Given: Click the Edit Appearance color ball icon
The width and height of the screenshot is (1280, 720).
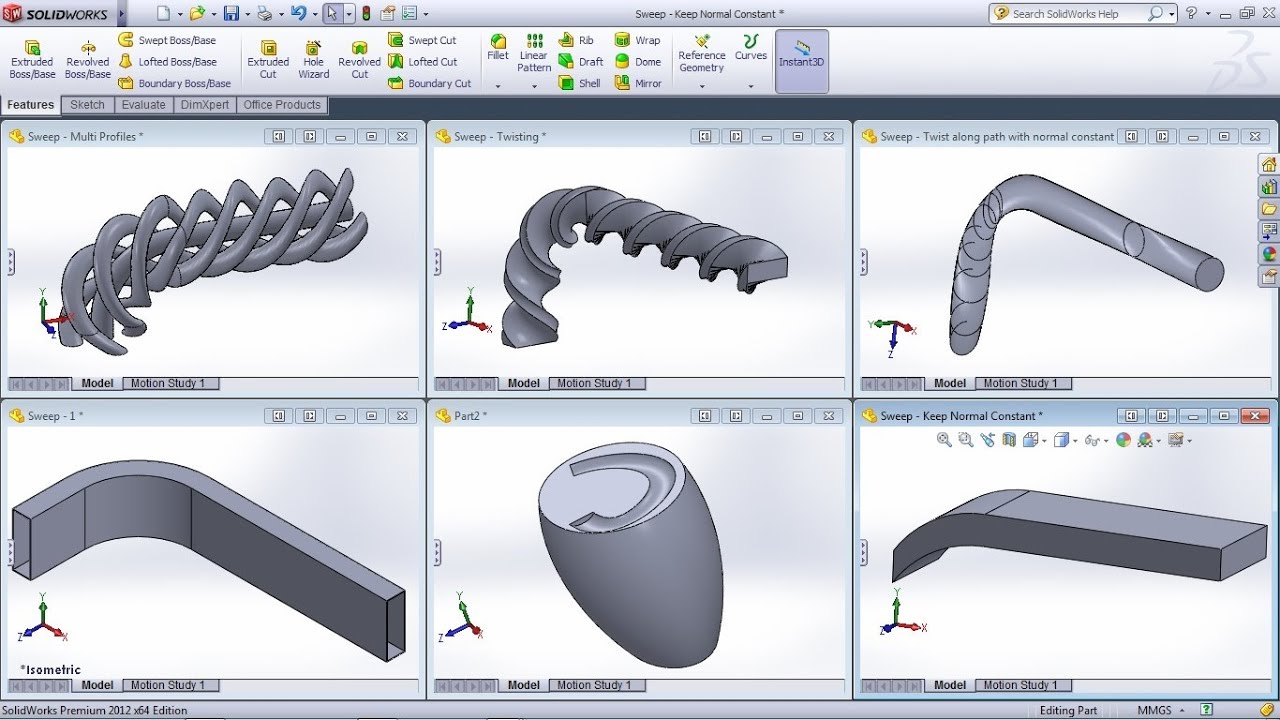Looking at the screenshot, I should coord(1123,440).
